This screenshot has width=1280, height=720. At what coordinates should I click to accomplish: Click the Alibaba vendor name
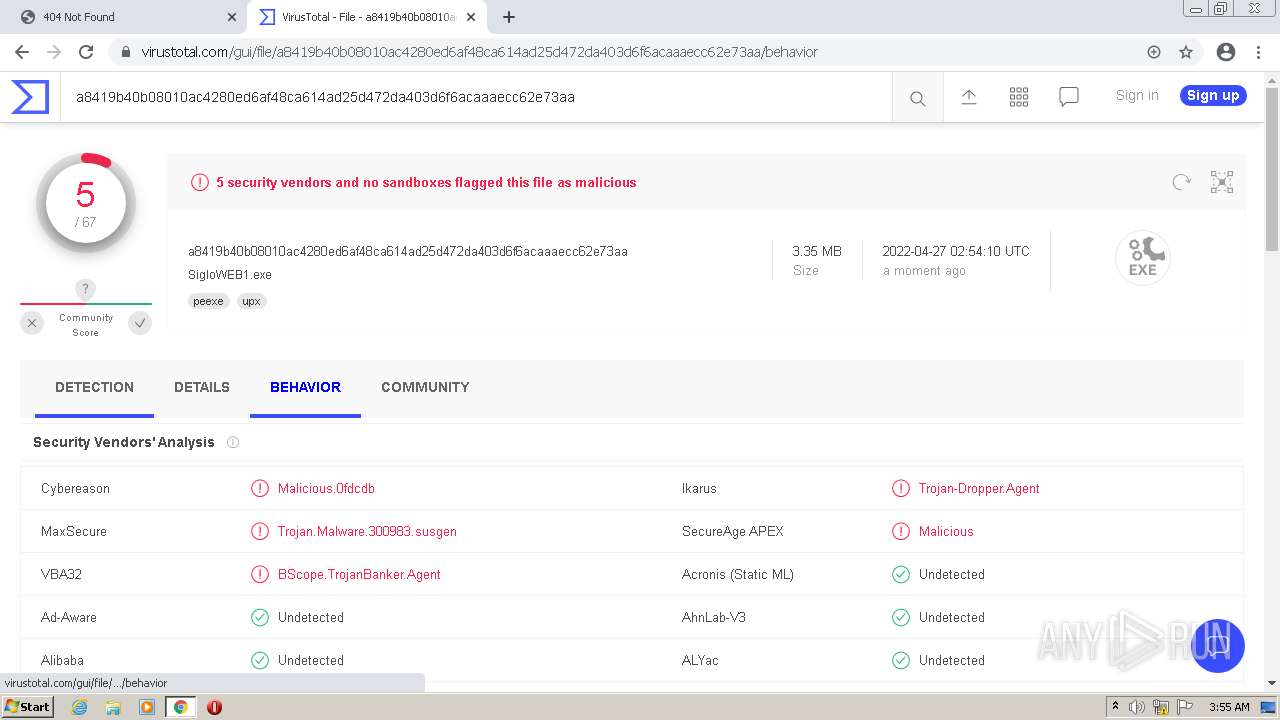(62, 660)
